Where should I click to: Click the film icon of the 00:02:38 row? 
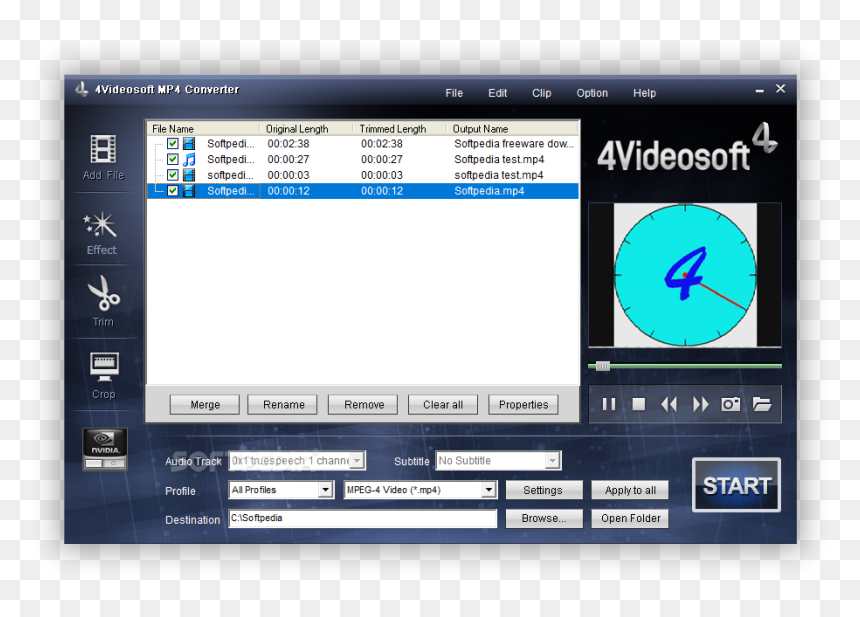point(189,144)
